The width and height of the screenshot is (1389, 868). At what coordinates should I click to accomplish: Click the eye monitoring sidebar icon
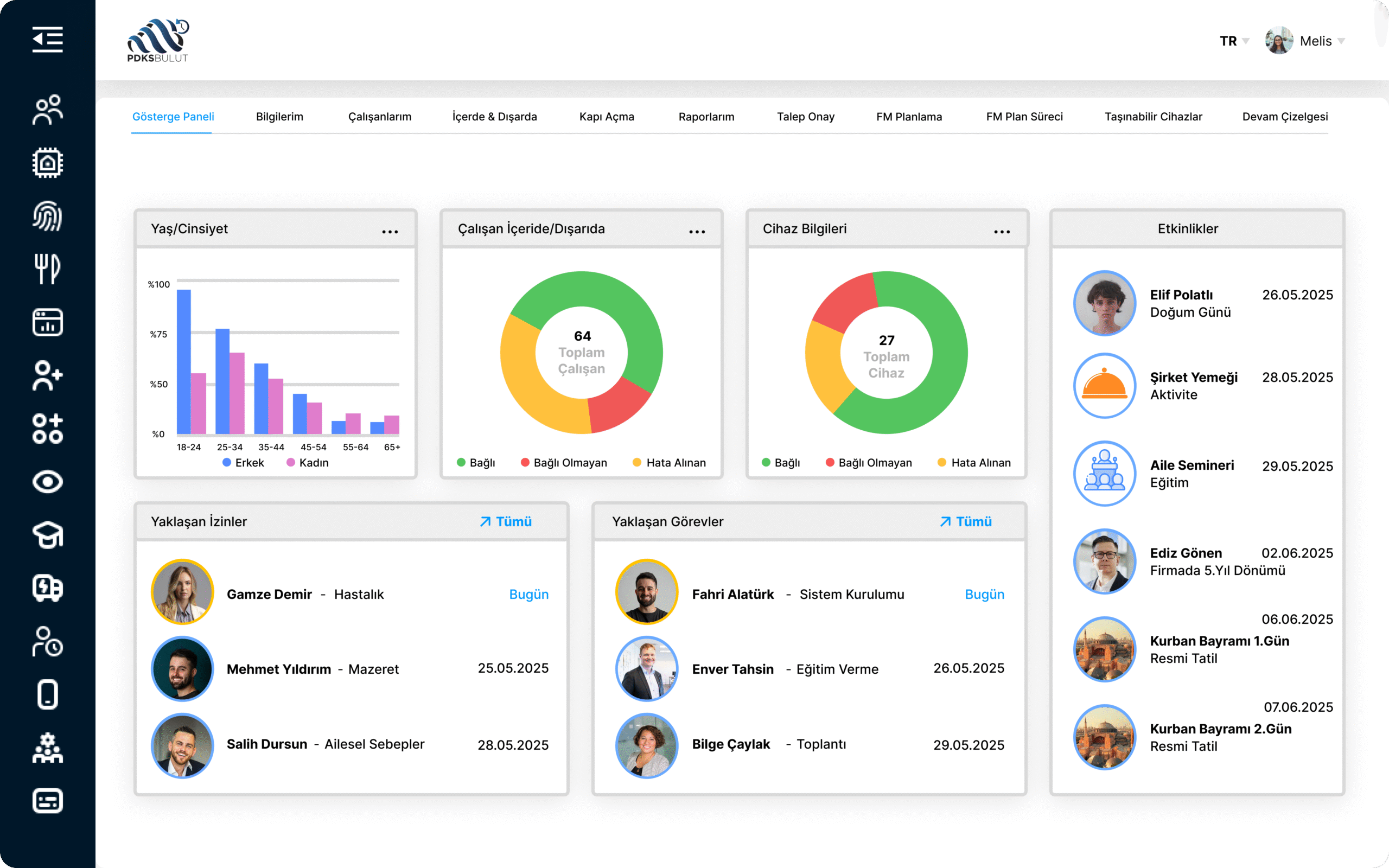point(47,482)
